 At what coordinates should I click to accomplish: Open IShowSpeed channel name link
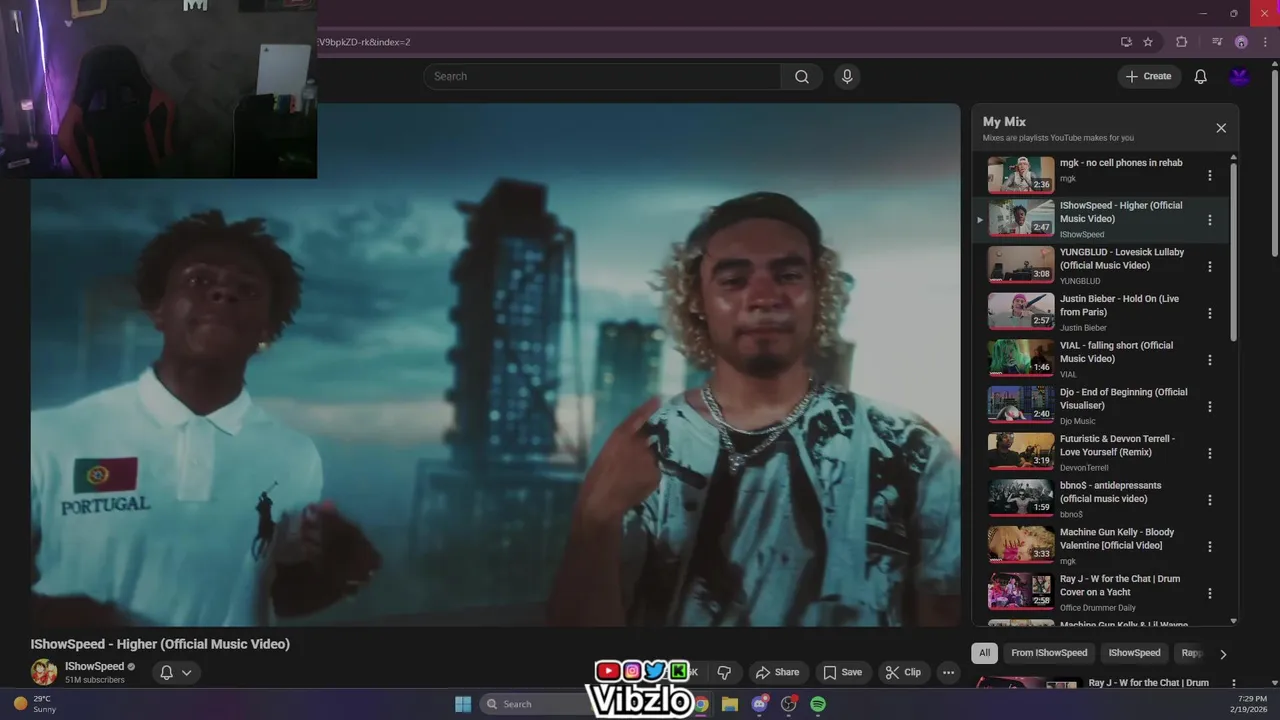coord(95,666)
